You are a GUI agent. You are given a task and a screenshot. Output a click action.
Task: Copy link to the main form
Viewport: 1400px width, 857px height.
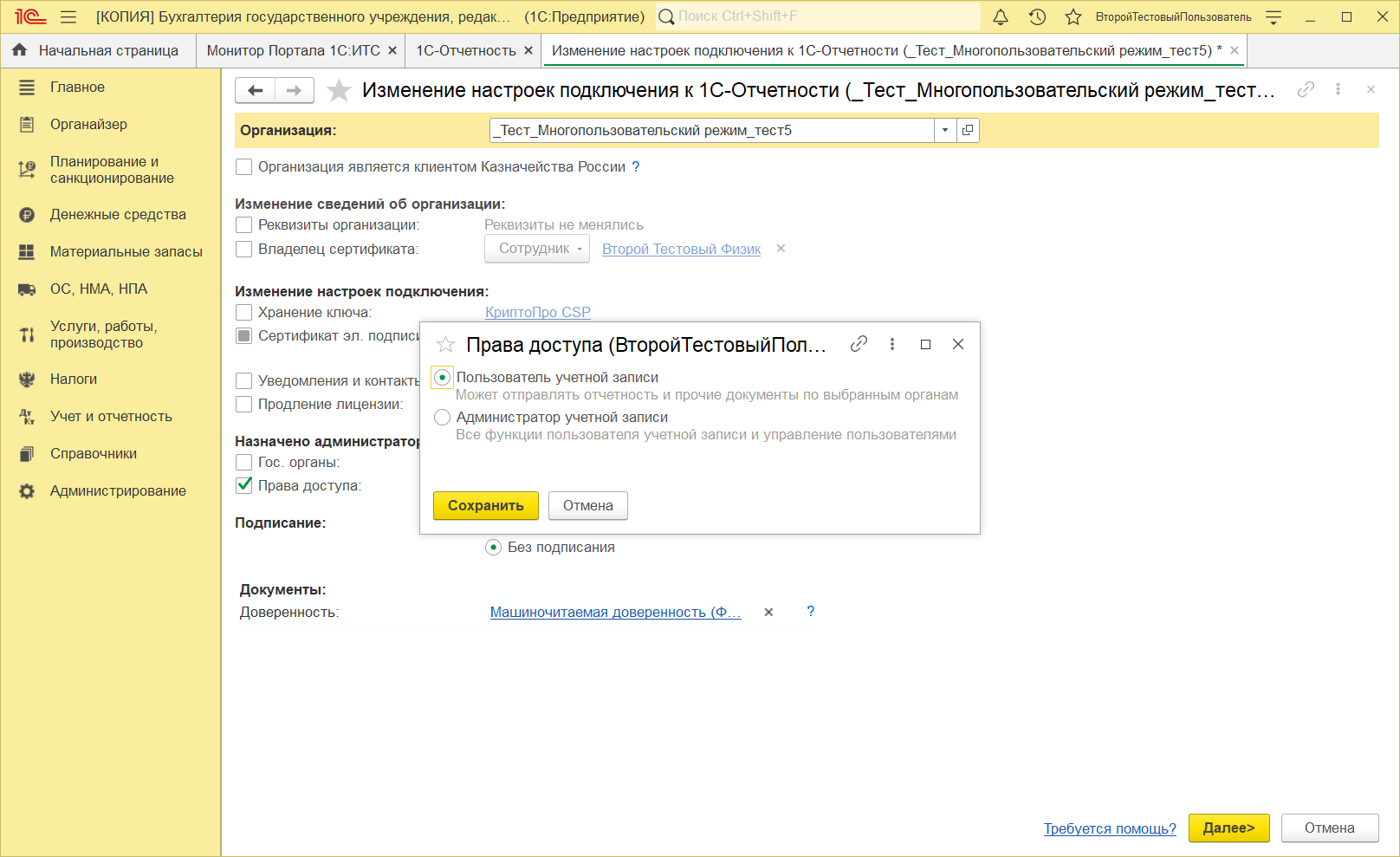1306,89
